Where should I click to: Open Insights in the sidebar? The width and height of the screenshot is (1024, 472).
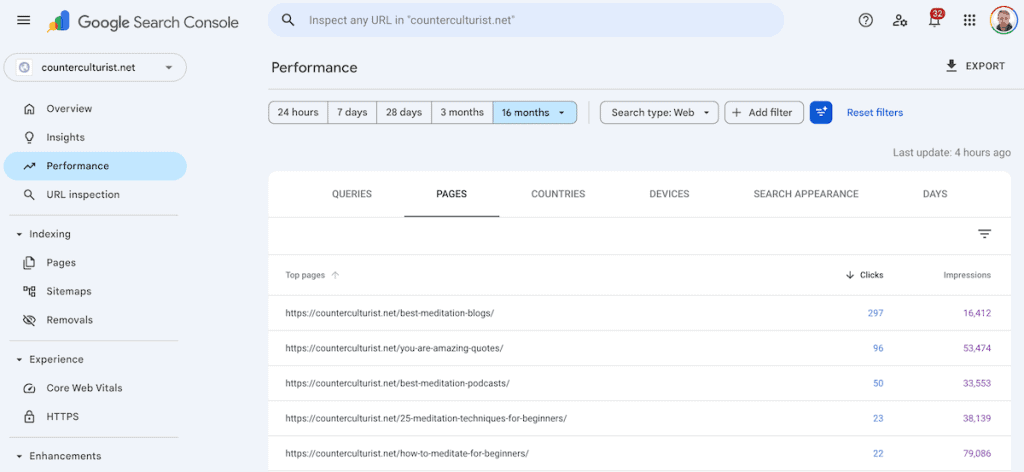(95, 137)
